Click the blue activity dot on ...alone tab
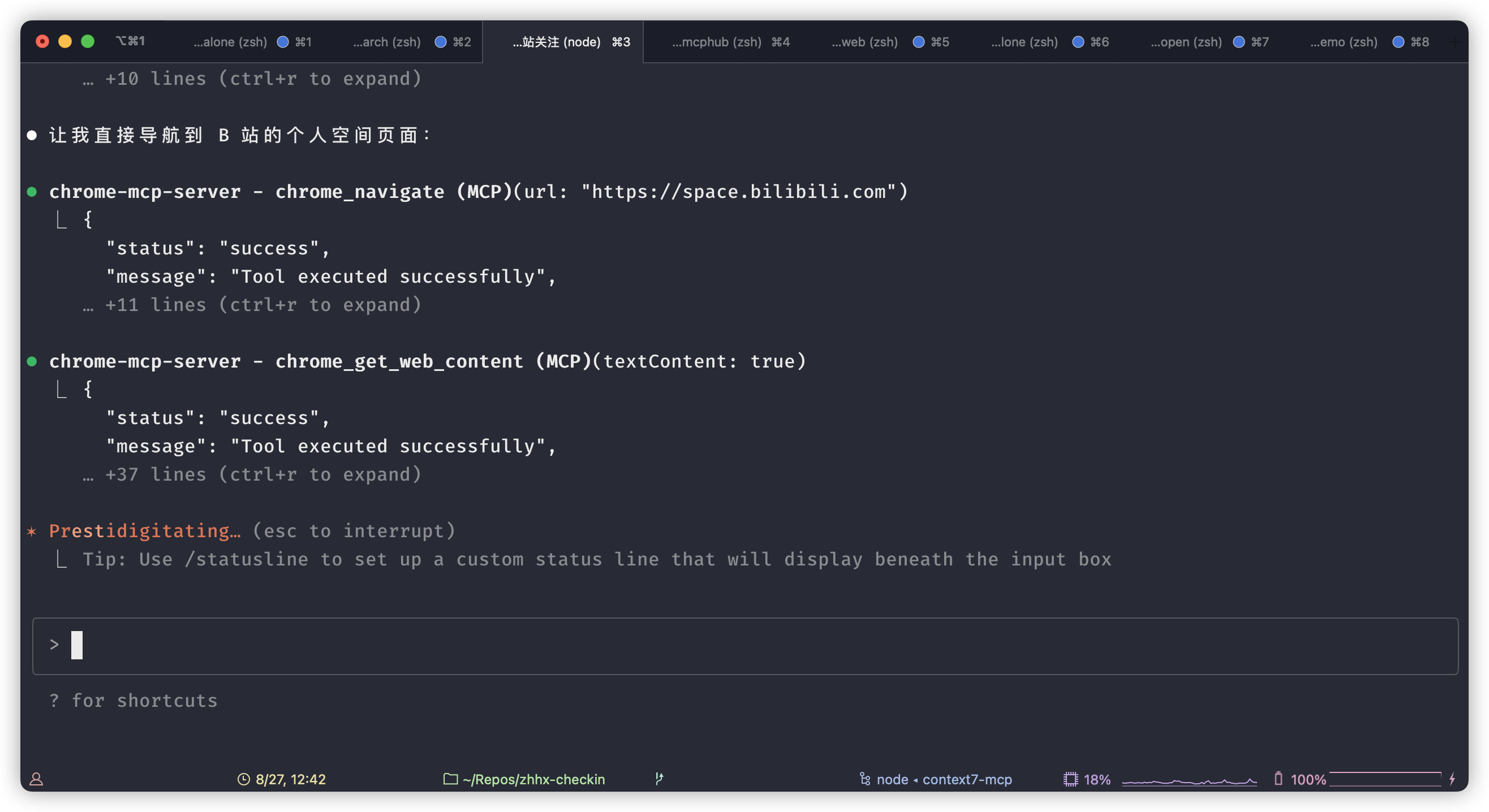This screenshot has width=1489, height=812. tap(283, 42)
